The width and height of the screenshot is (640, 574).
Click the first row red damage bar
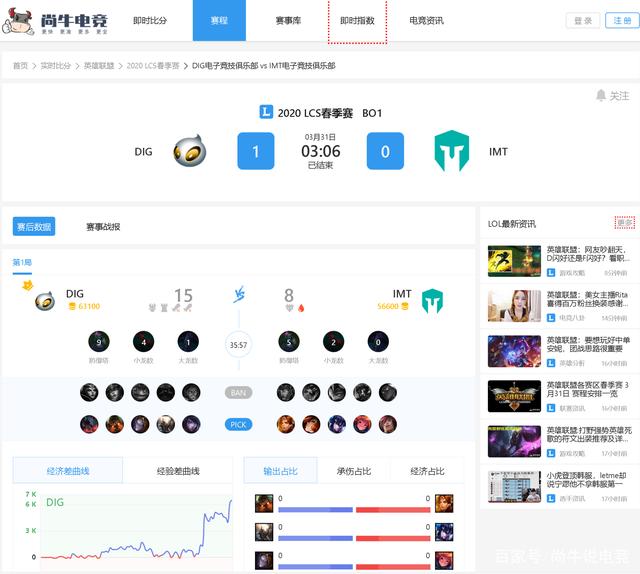coord(393,509)
